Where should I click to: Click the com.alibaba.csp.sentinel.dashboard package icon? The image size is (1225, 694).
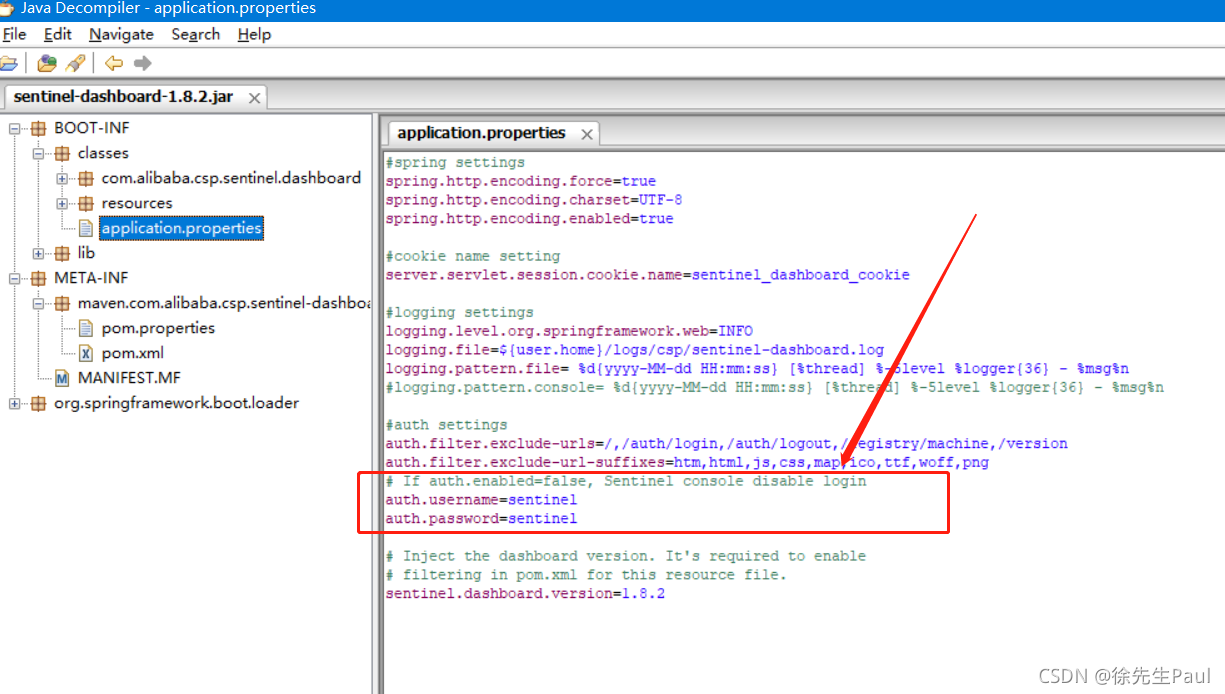click(86, 178)
